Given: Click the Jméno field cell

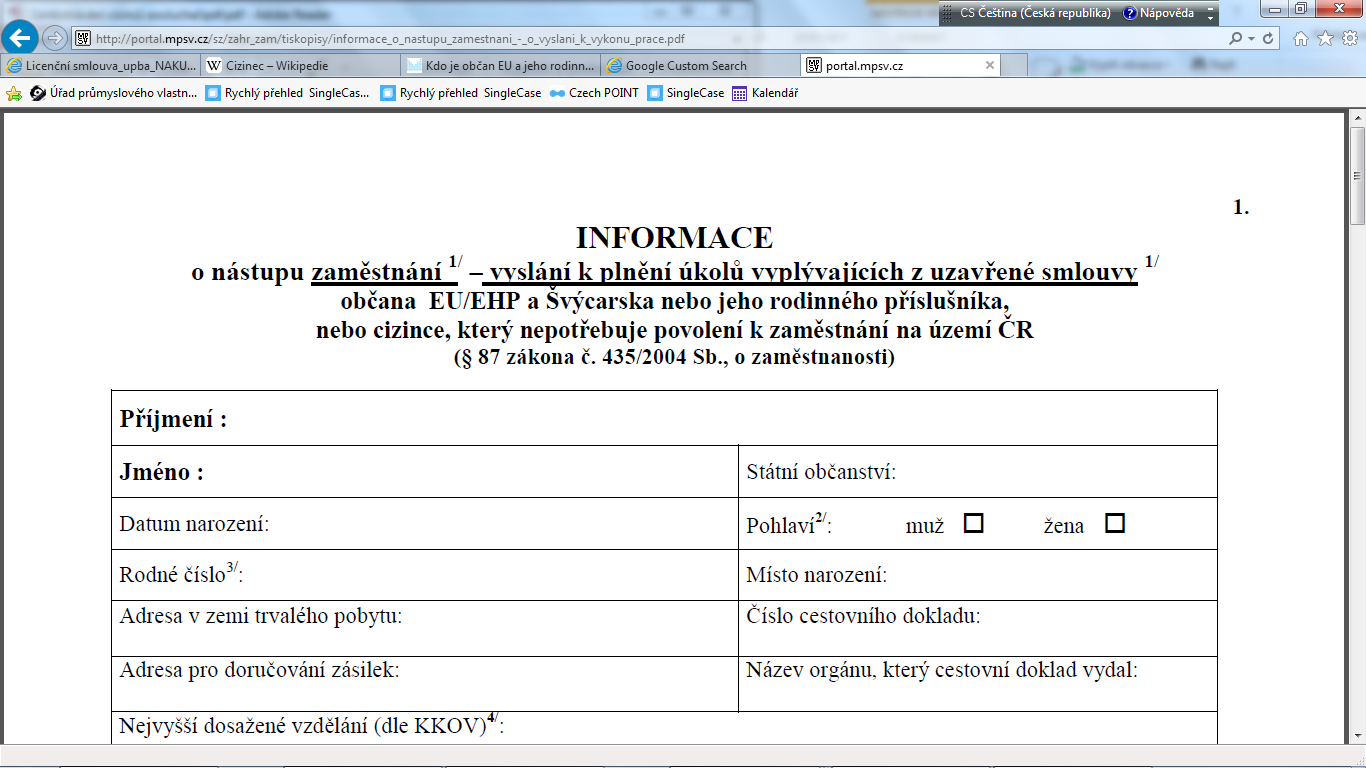Looking at the screenshot, I should click(425, 472).
